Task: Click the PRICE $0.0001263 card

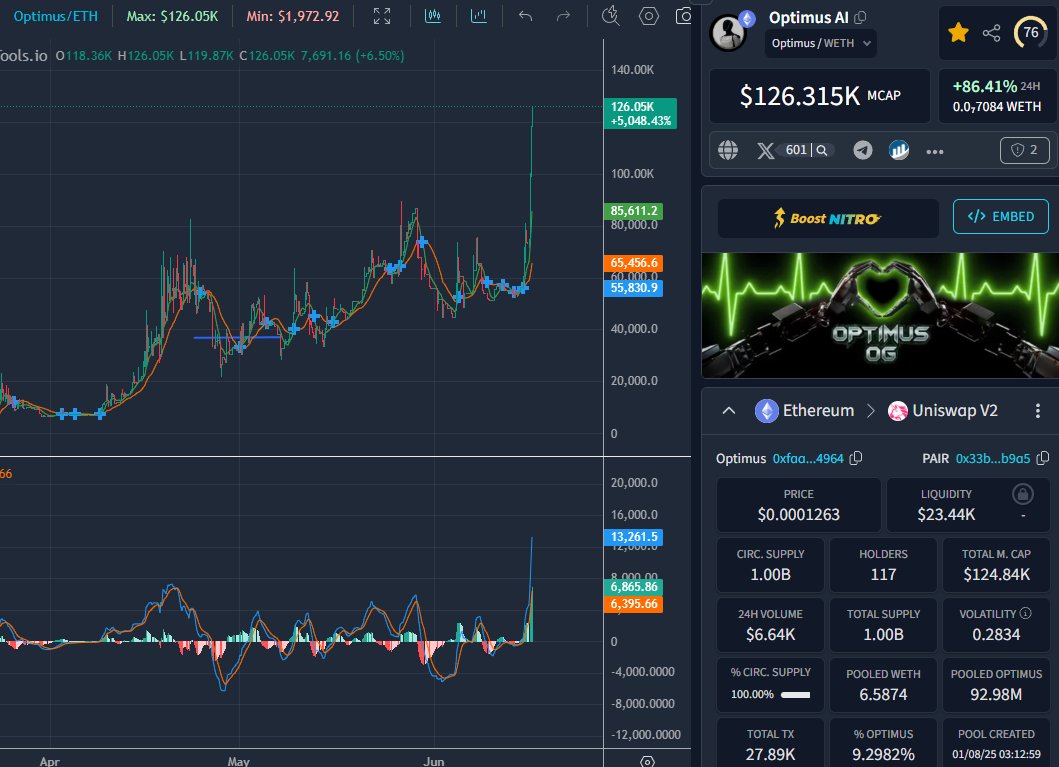Action: 798,505
